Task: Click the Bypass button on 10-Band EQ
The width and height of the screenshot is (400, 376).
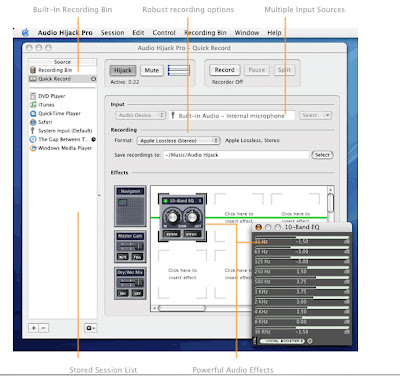Action: [x=192, y=234]
